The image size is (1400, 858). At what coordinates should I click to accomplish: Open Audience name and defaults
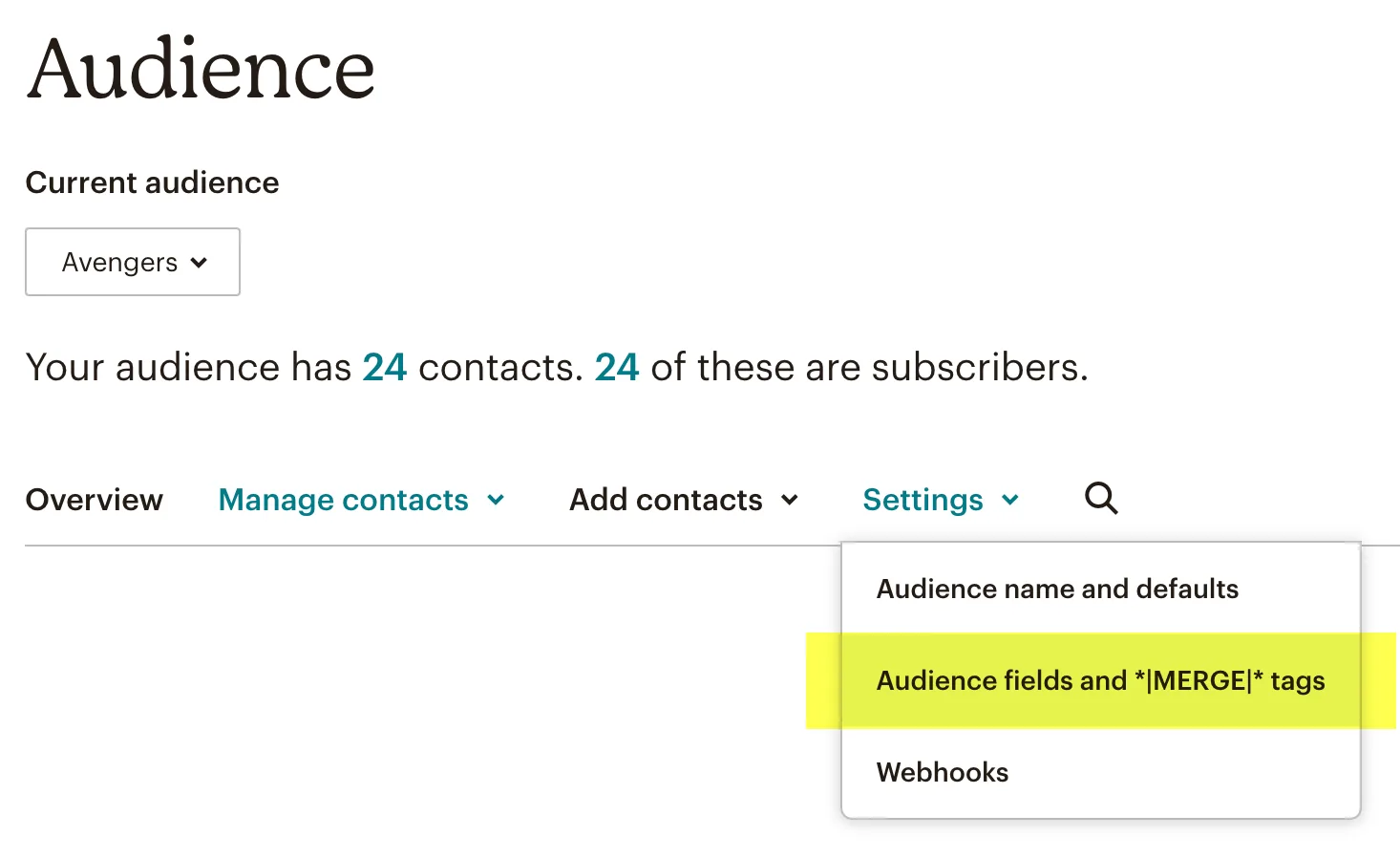coord(1057,589)
